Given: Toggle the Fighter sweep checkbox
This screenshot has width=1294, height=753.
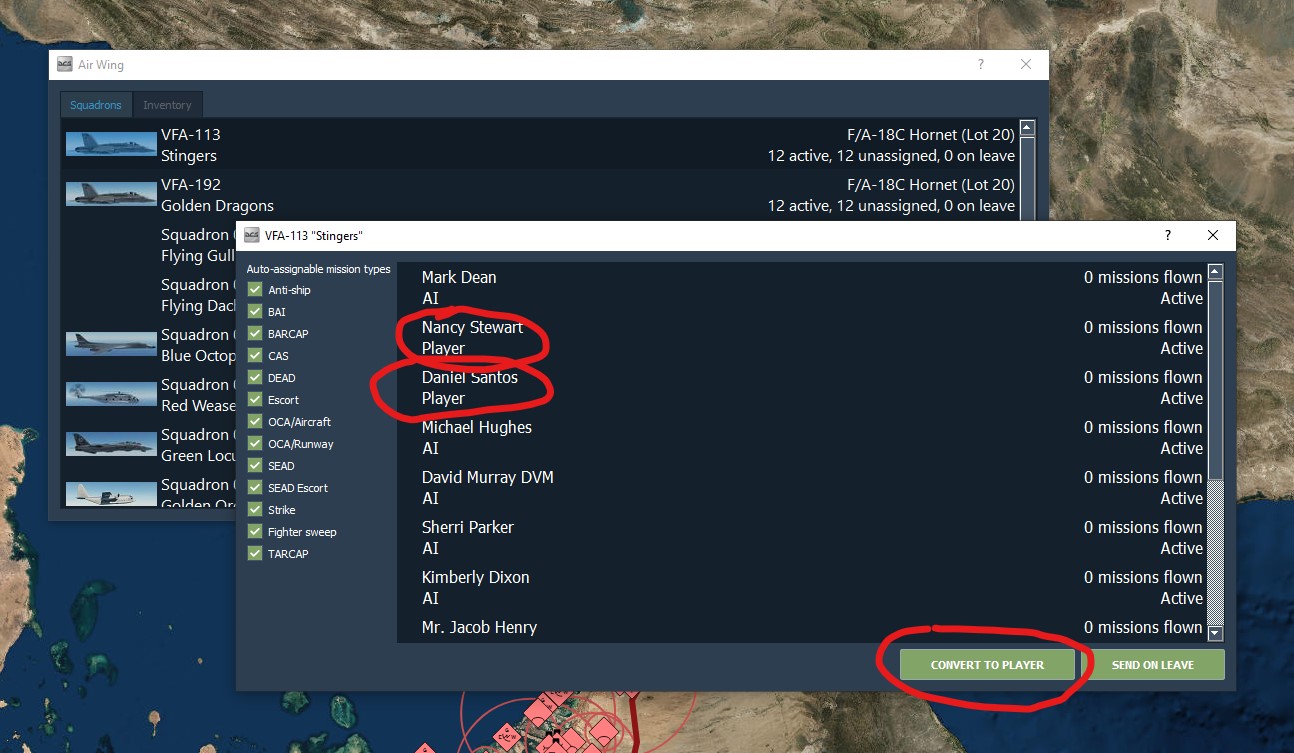Looking at the screenshot, I should [255, 532].
